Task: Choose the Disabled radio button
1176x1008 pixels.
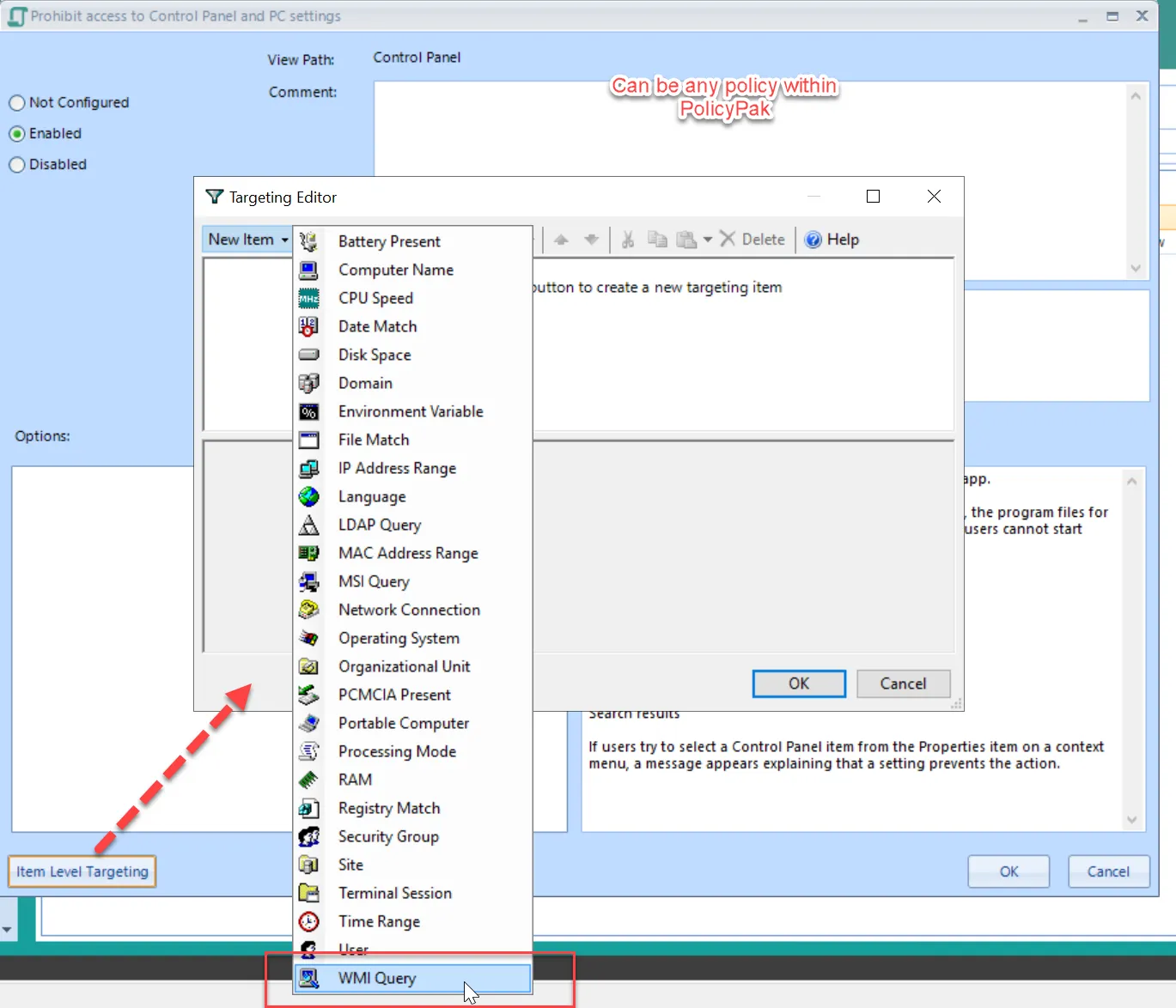Action: click(x=17, y=165)
